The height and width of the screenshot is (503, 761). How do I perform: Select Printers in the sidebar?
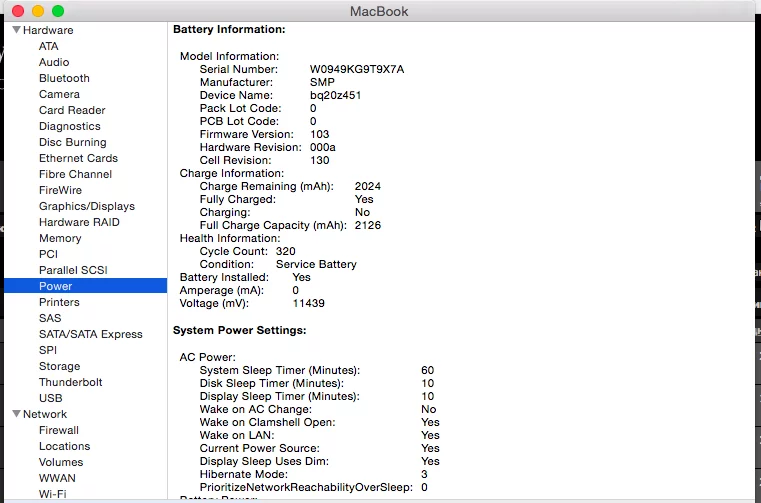pos(59,302)
